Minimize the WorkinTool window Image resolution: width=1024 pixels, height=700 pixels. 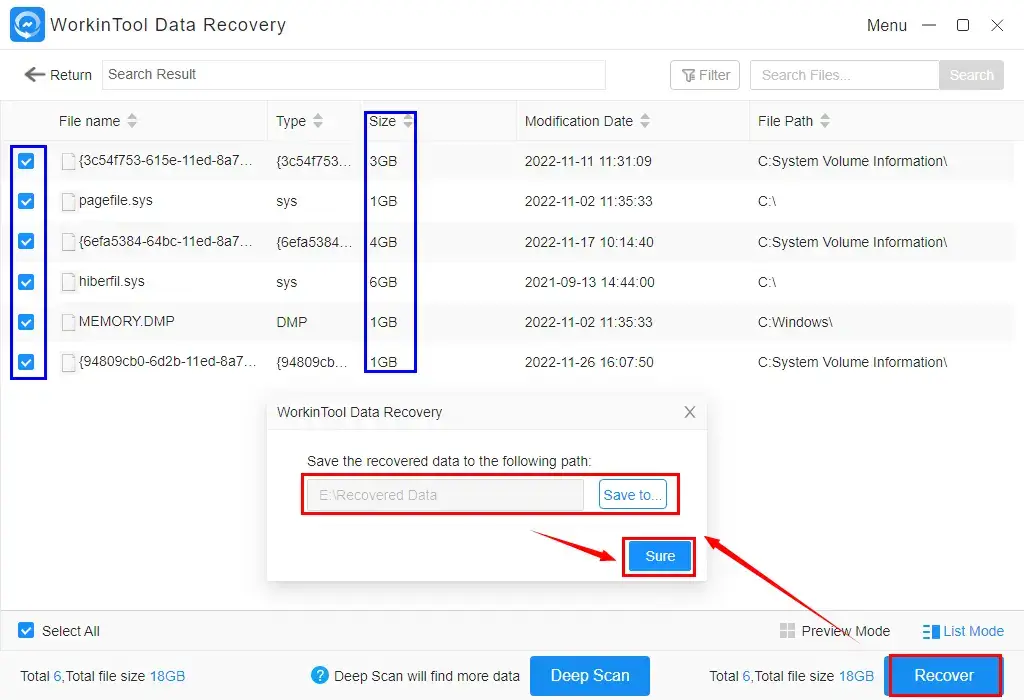point(929,25)
